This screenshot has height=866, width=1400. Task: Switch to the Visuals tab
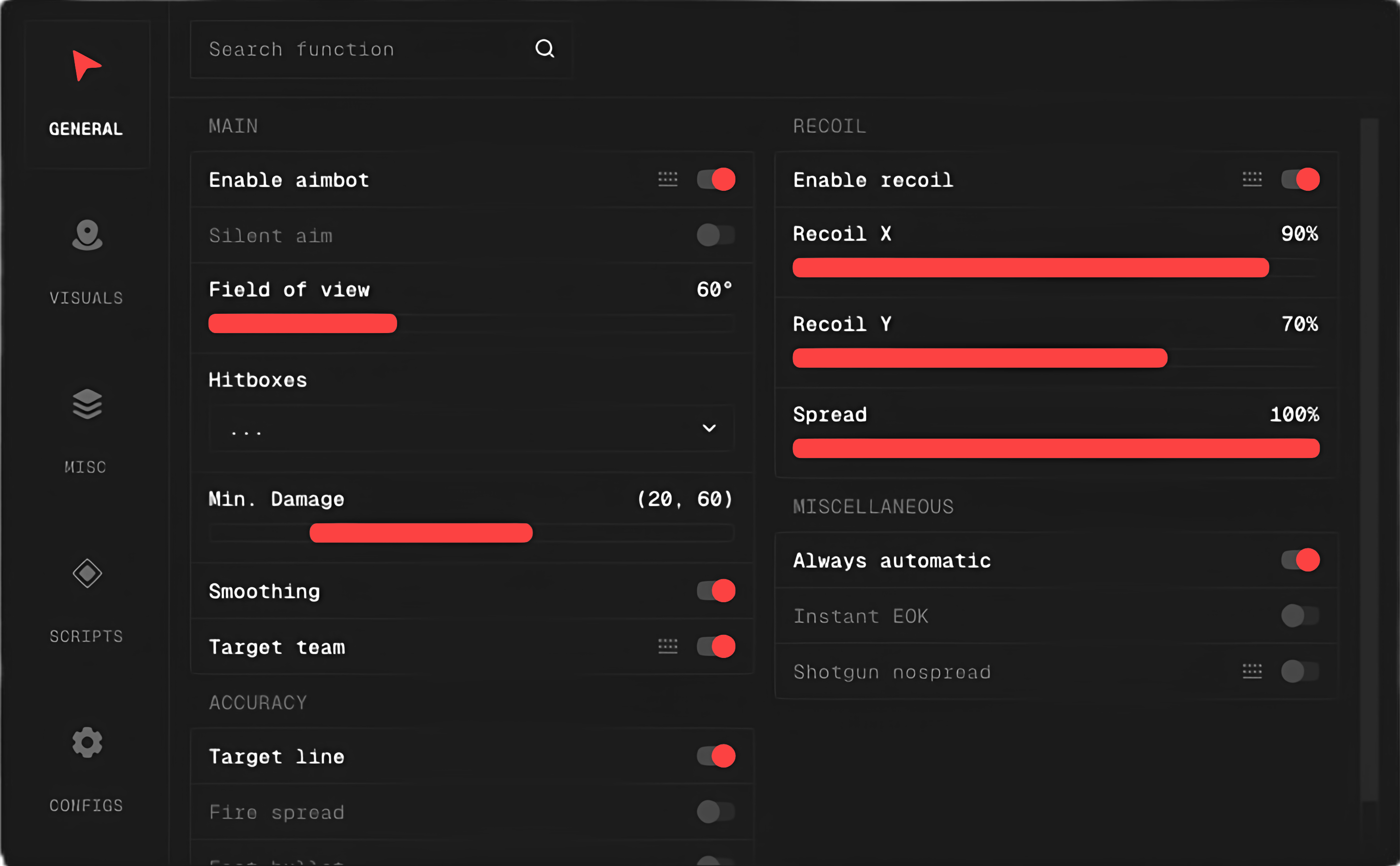tap(87, 260)
